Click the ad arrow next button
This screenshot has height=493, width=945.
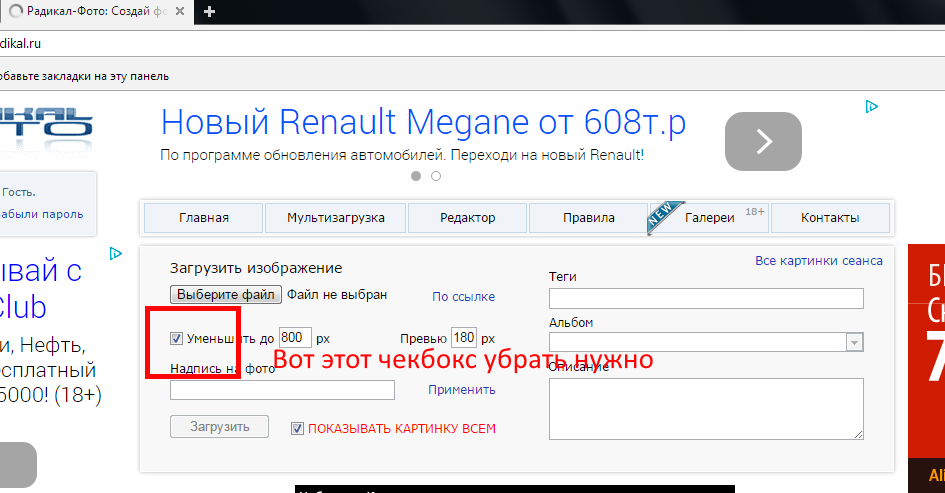[763, 141]
